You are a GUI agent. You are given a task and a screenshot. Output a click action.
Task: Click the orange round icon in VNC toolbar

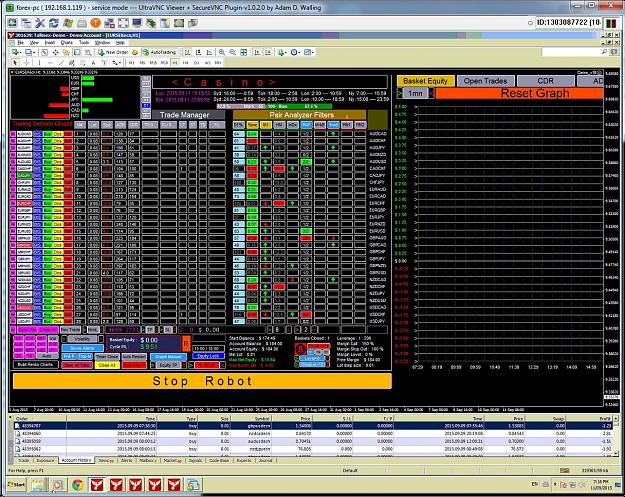coord(95,23)
